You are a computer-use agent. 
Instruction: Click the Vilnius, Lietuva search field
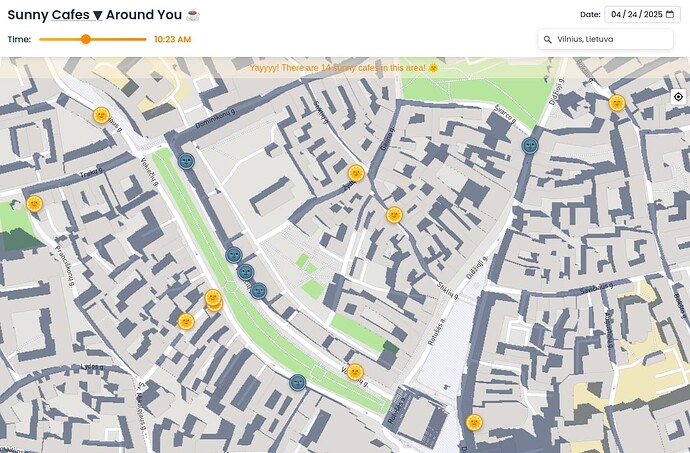[606, 39]
